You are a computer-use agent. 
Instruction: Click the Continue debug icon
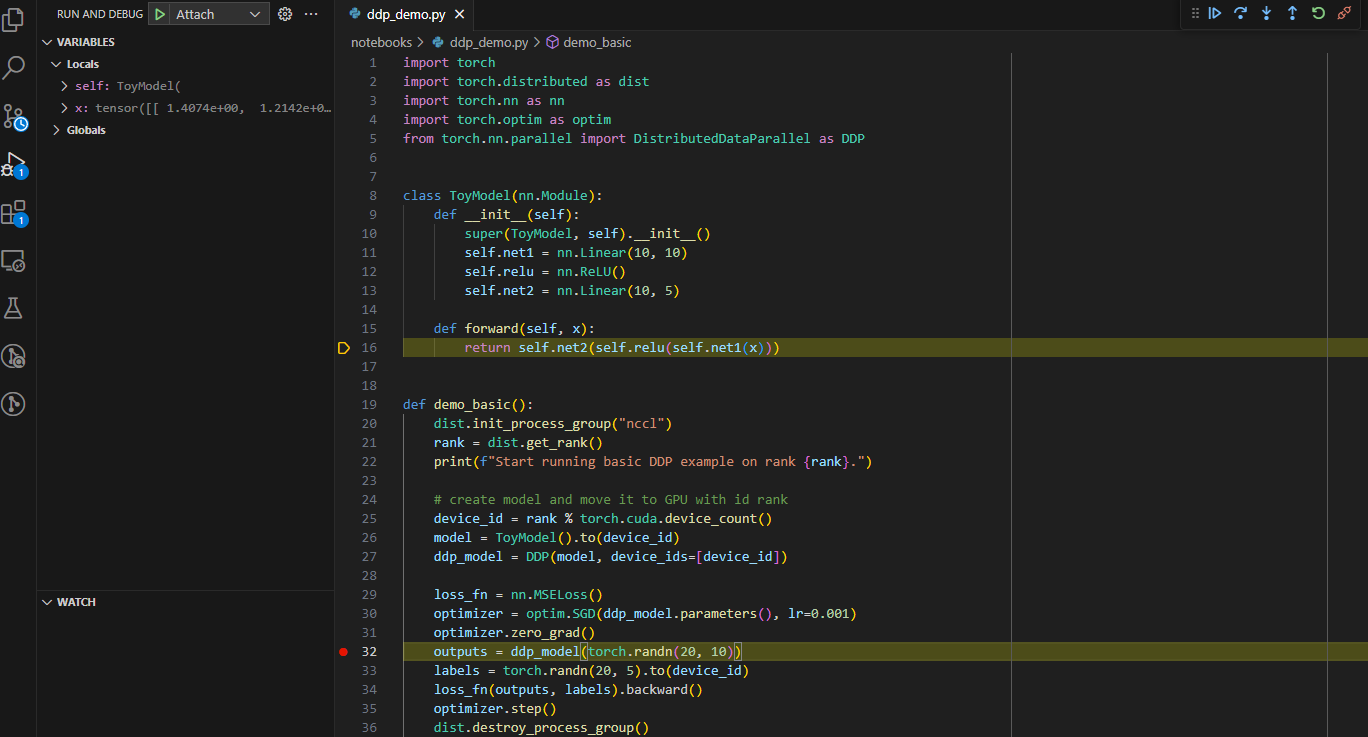coord(1214,13)
